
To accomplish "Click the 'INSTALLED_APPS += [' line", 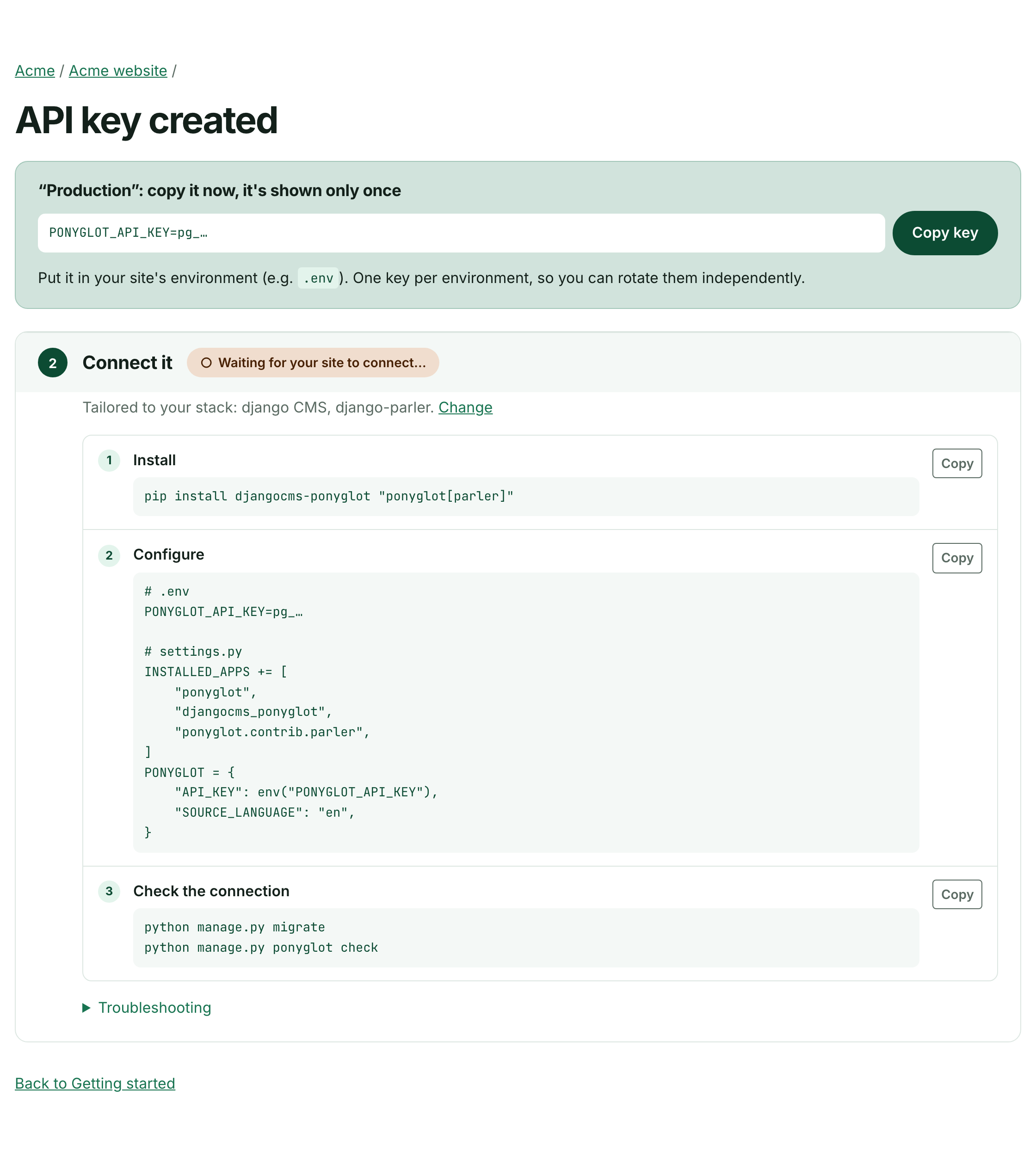I will (216, 672).
